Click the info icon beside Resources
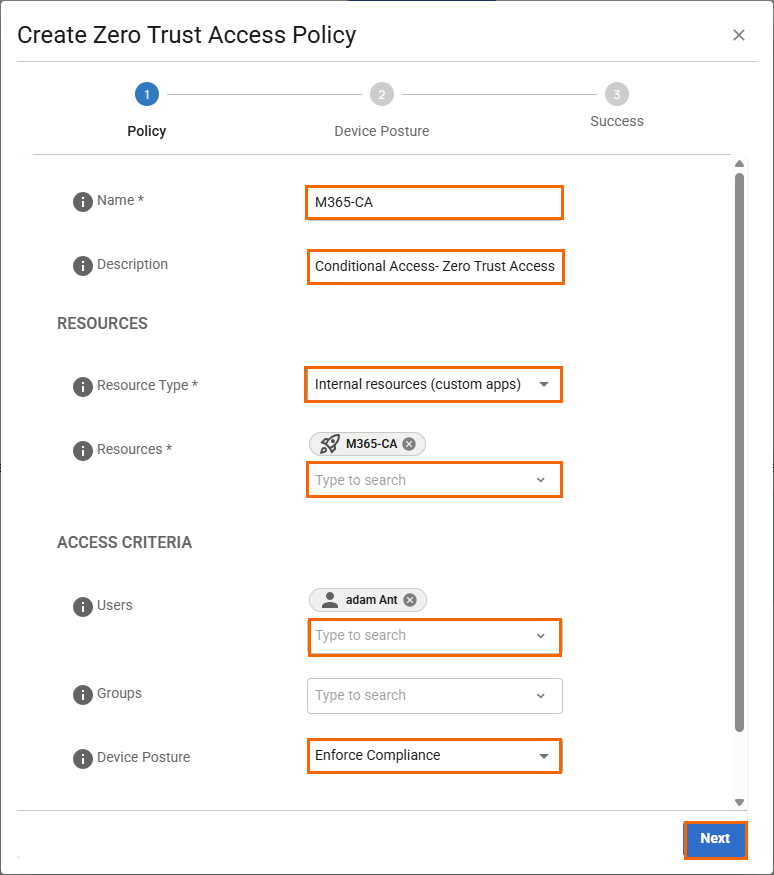This screenshot has height=875, width=774. click(x=83, y=450)
